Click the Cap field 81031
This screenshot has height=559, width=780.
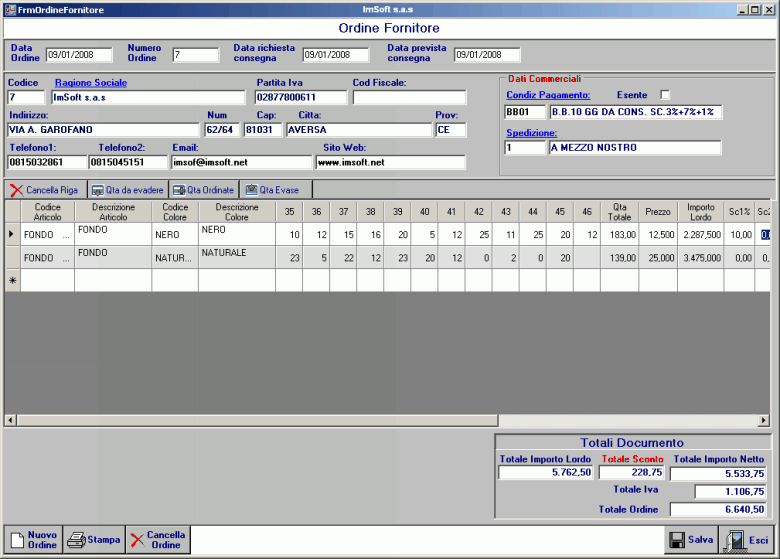coord(263,130)
